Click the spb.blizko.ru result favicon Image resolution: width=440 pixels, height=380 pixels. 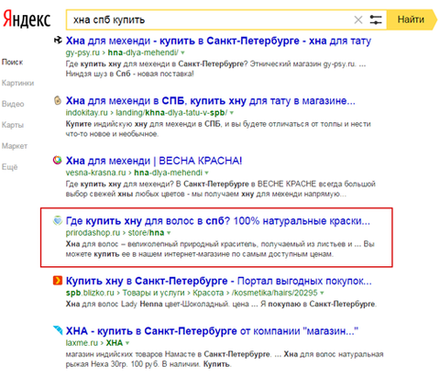pos(58,281)
